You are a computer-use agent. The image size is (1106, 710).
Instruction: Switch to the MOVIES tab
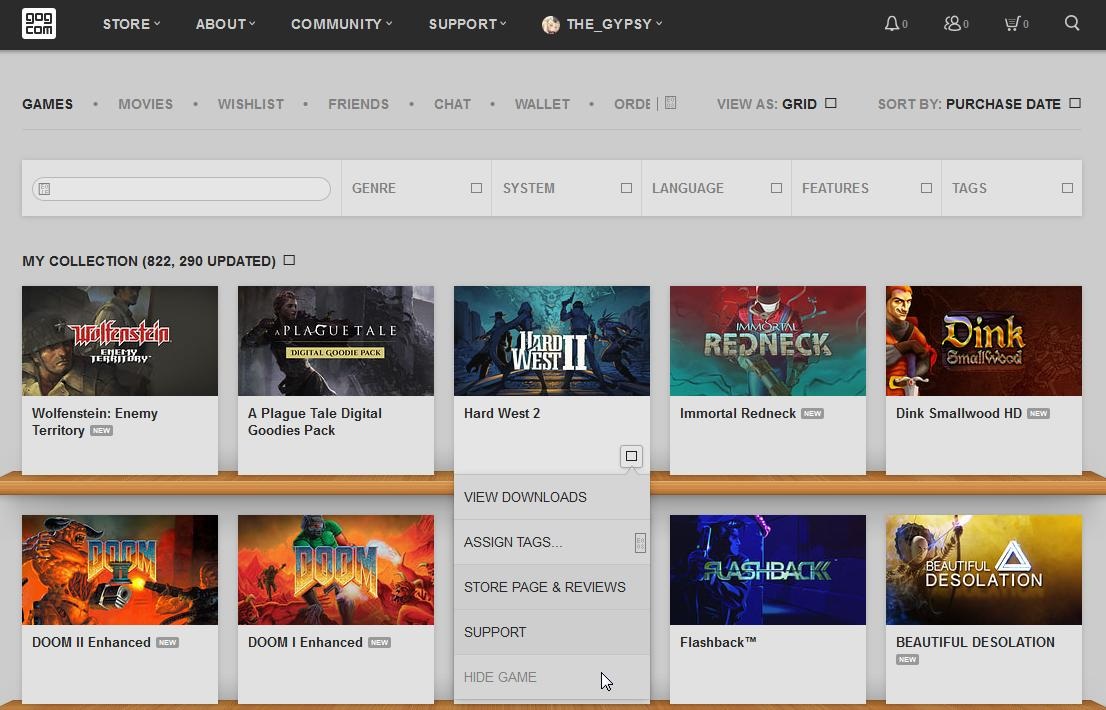pos(145,104)
